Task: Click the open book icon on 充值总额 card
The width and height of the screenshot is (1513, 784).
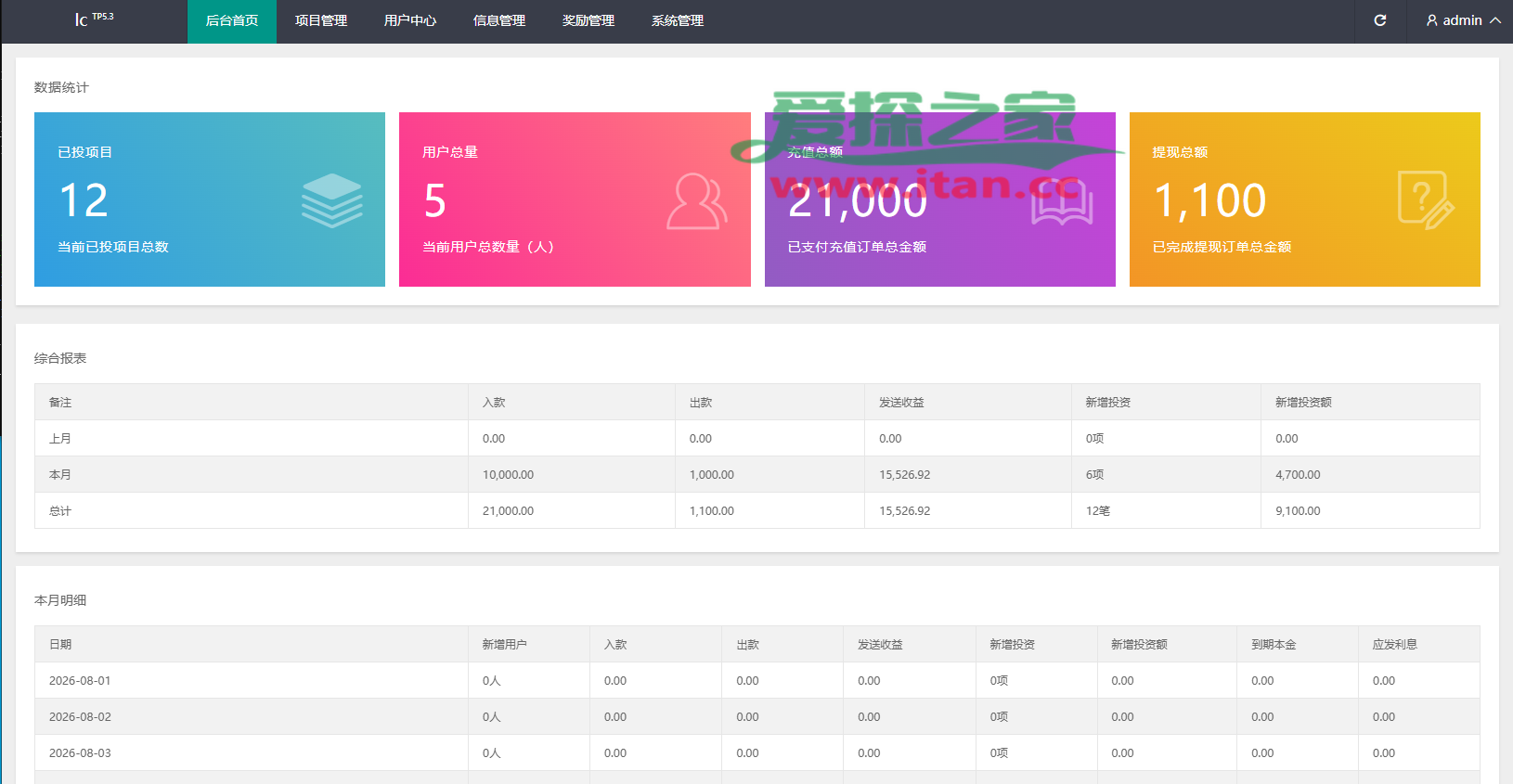Action: tap(1062, 202)
